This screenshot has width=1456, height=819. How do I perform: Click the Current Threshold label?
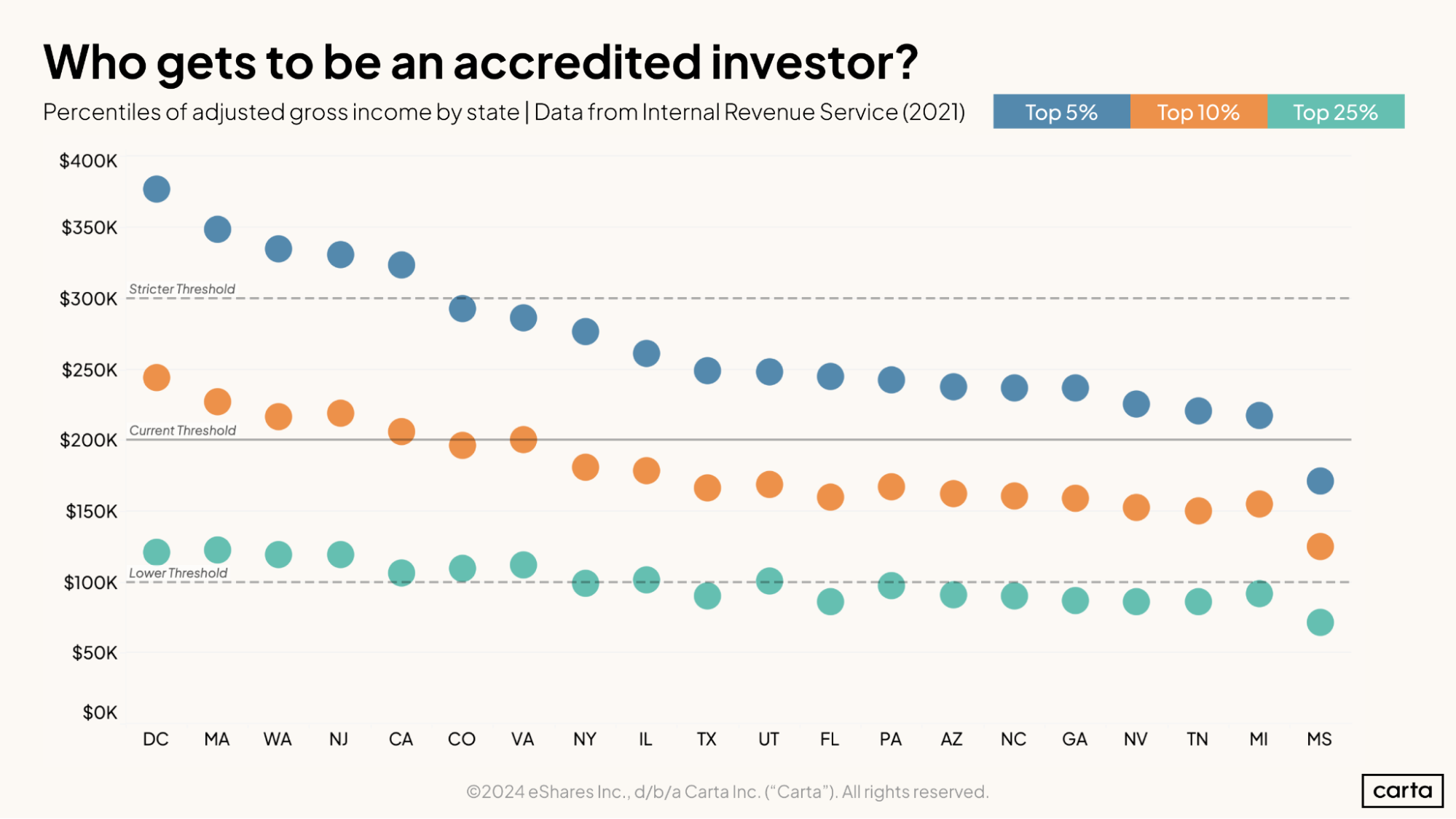(x=183, y=430)
